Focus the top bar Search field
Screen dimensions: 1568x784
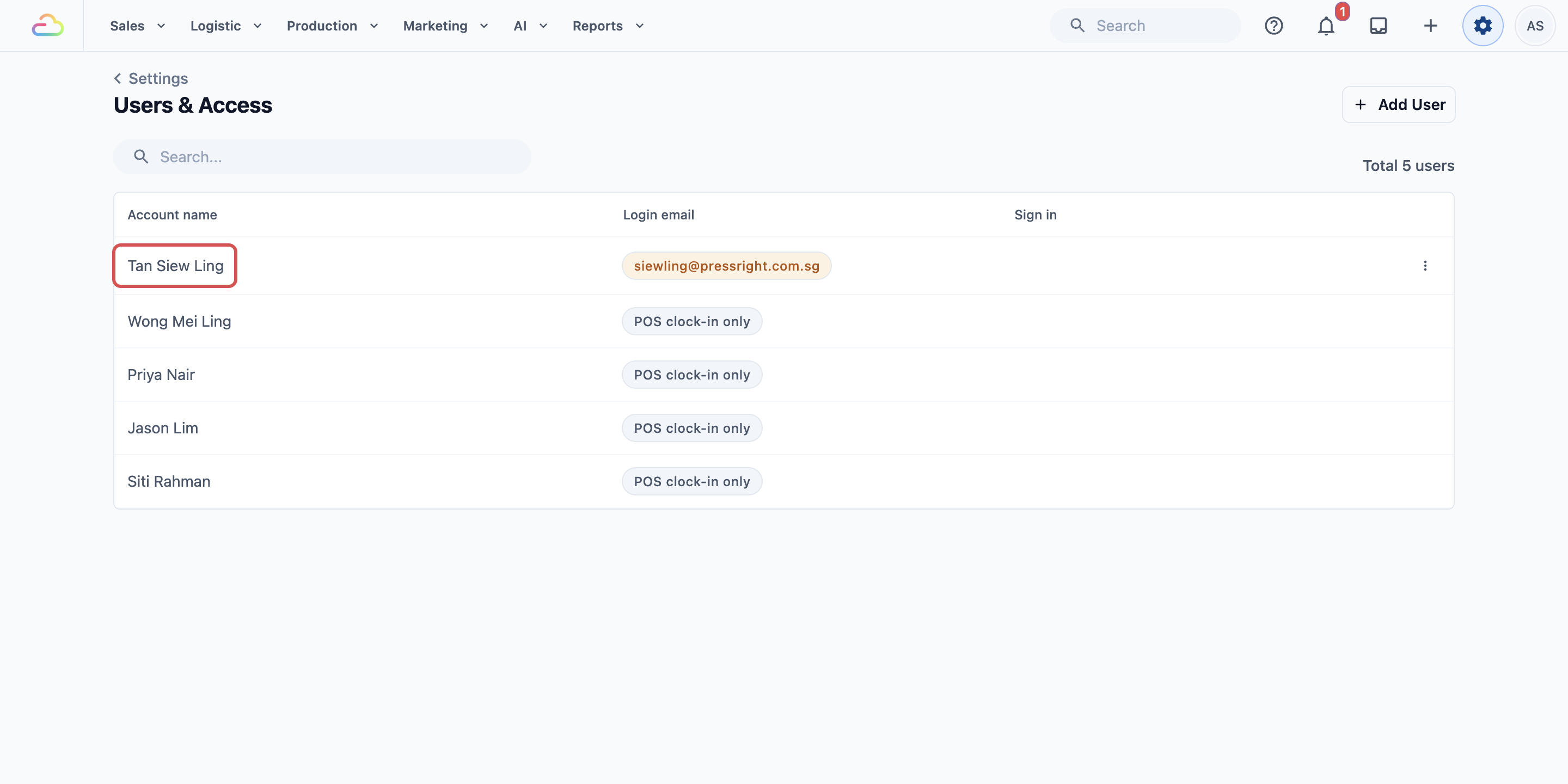click(x=1145, y=26)
